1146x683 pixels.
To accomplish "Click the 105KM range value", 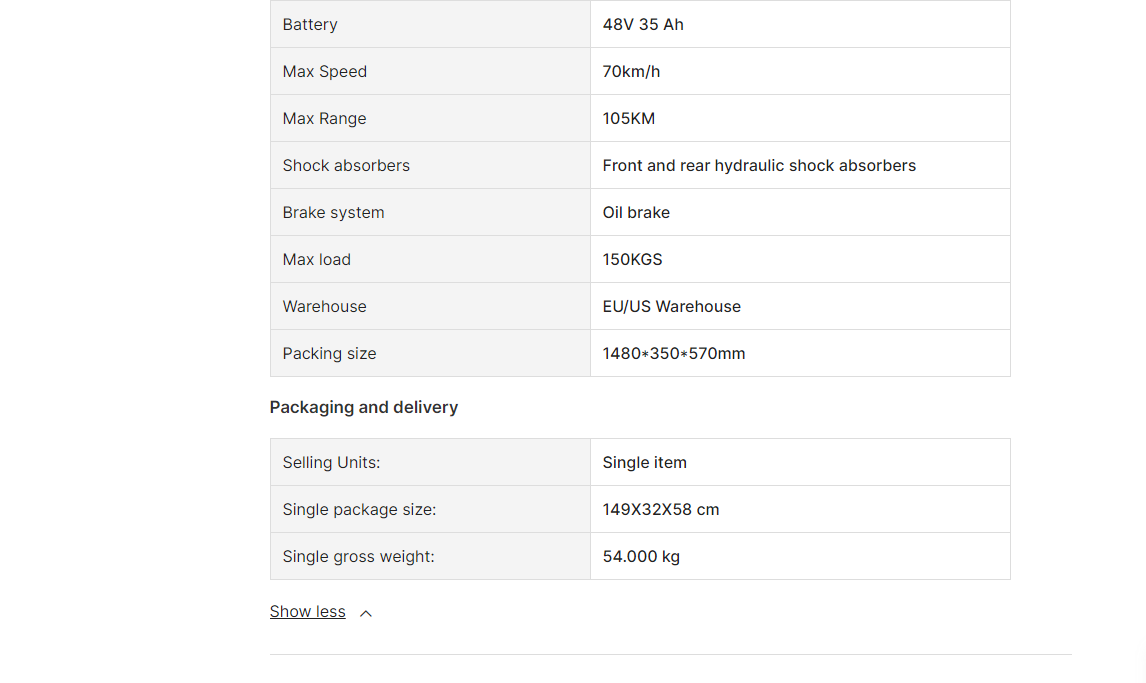I will [x=629, y=118].
